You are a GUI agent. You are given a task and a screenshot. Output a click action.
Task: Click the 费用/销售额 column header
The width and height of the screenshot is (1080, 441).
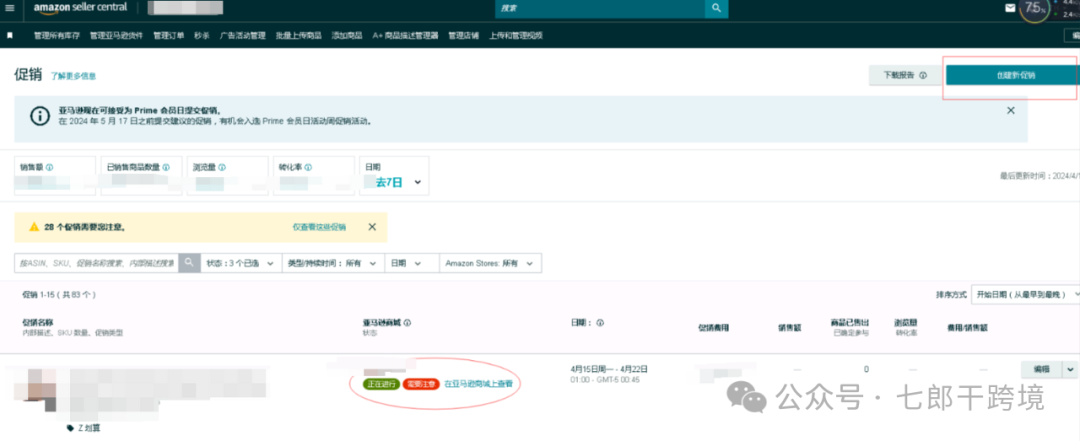coord(967,328)
